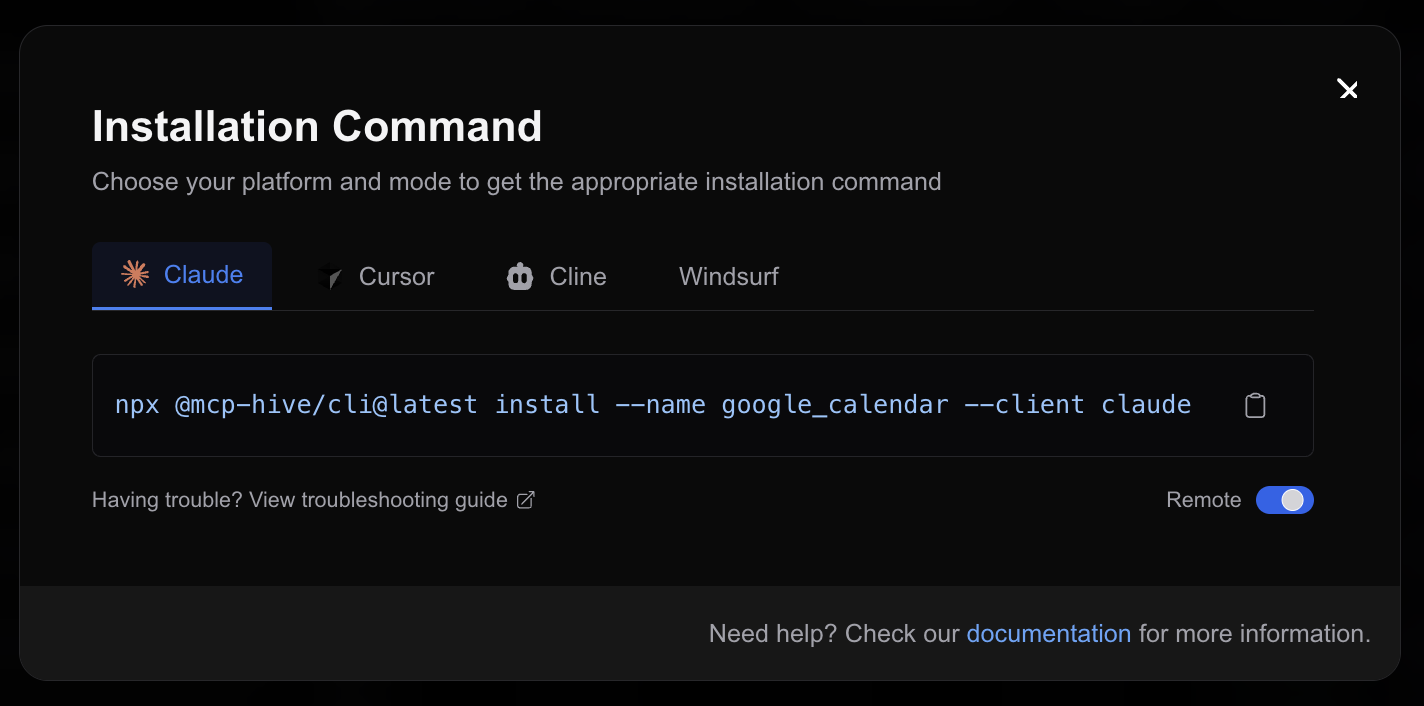This screenshot has height=706, width=1424.
Task: Click the Remote label beside the switch
Action: [x=1204, y=500]
